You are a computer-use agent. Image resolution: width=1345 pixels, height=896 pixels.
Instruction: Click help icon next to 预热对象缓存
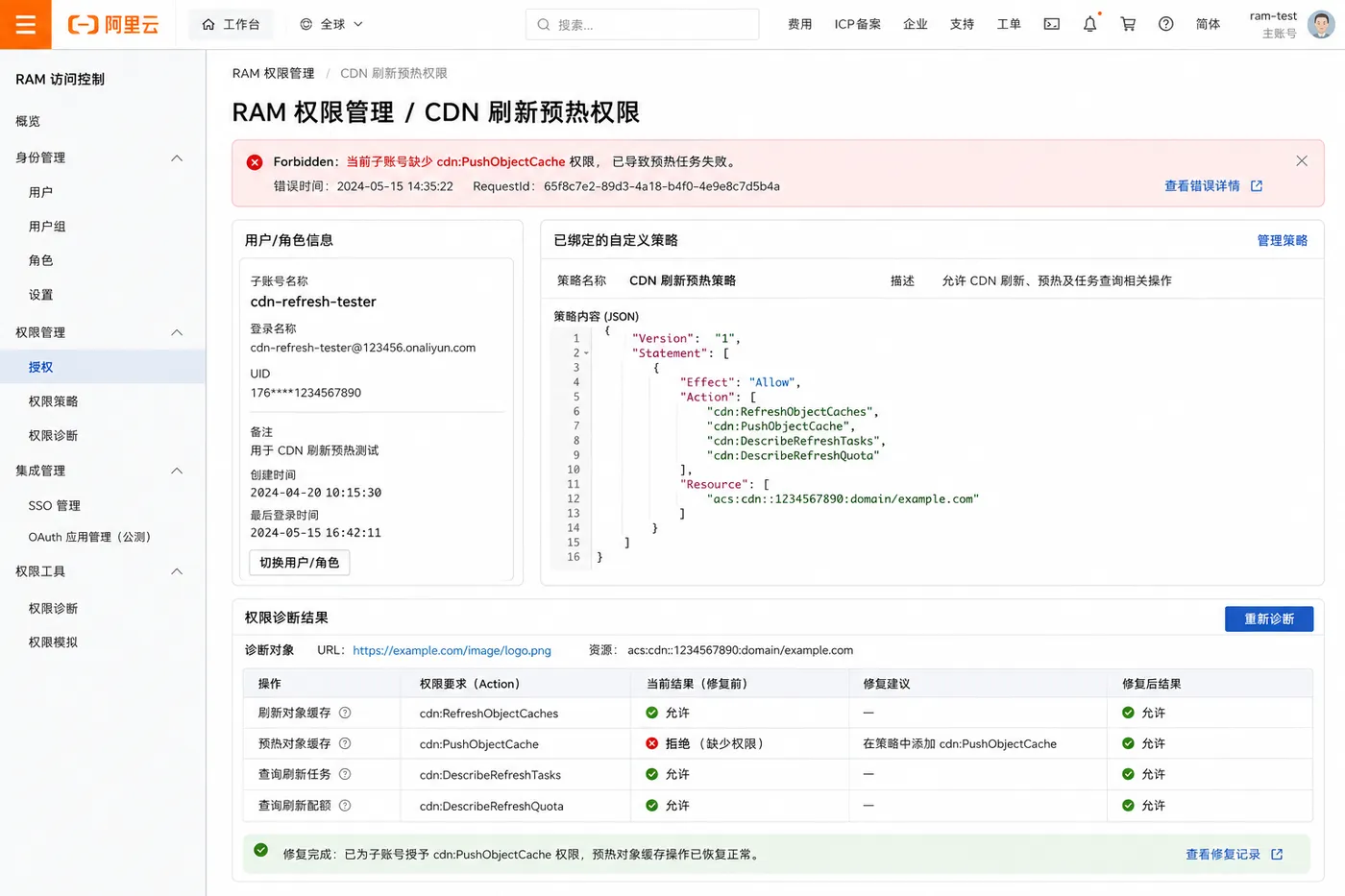(345, 743)
